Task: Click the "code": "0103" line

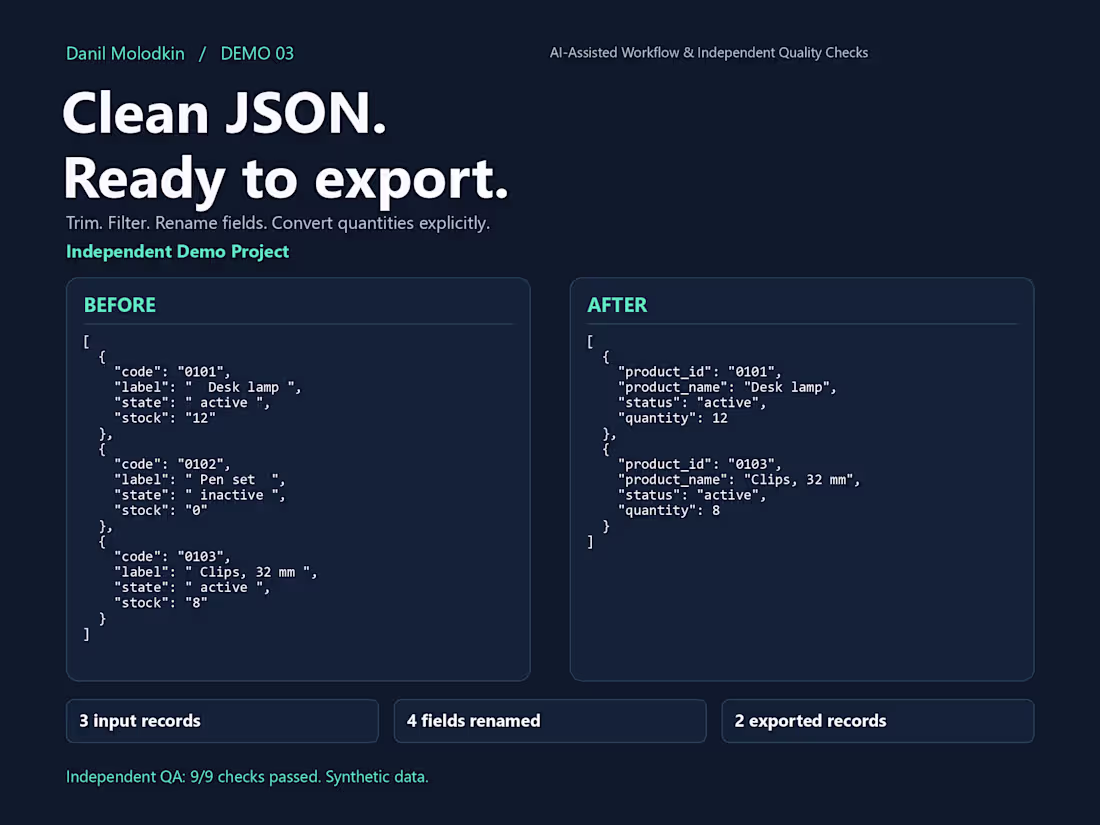Action: (x=172, y=557)
